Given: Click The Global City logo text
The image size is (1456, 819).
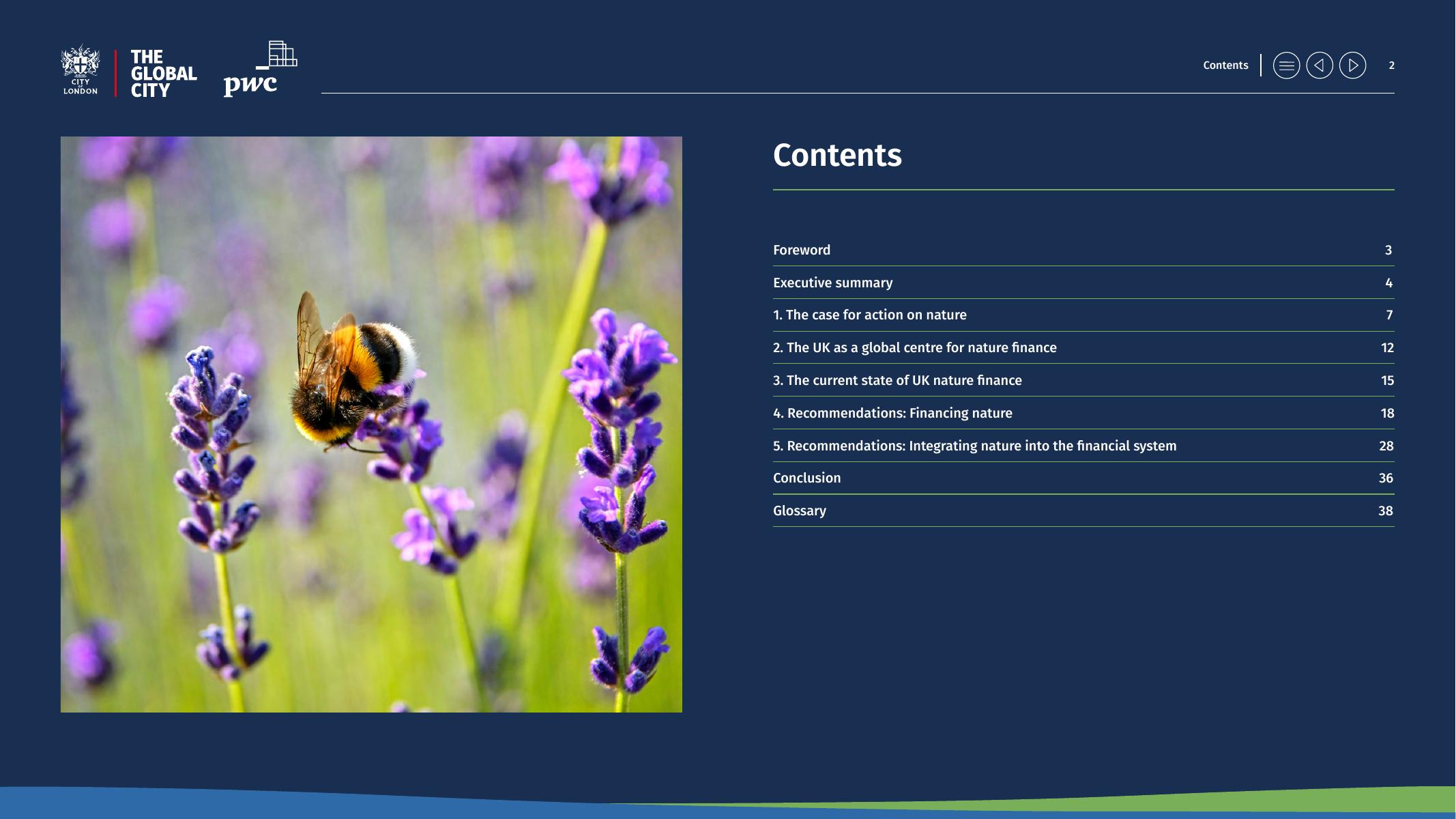Looking at the screenshot, I should 163,73.
